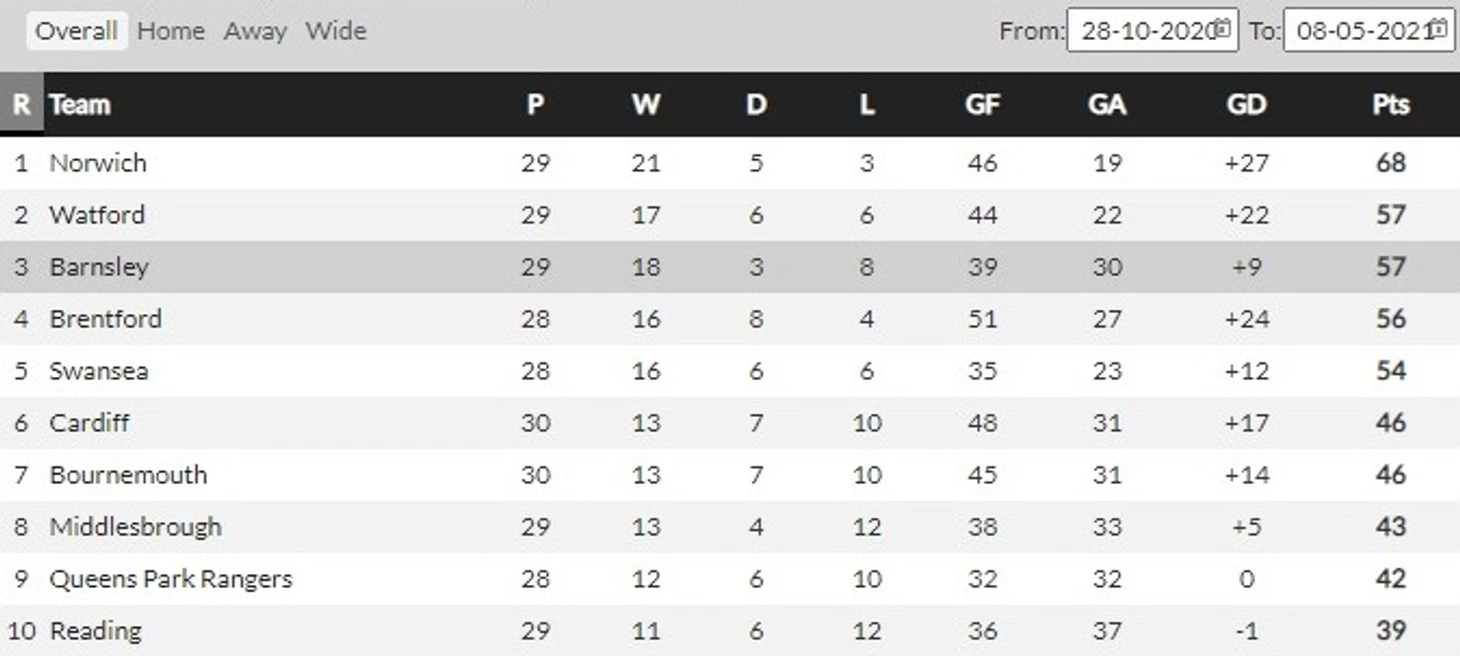Click the Team column header
This screenshot has height=656, width=1460.
(80, 104)
